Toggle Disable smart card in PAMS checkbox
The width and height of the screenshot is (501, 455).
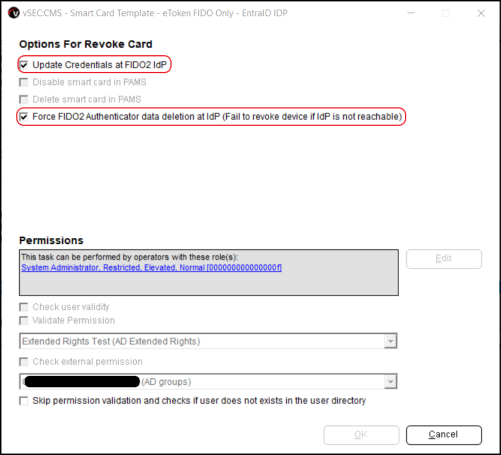pos(24,82)
